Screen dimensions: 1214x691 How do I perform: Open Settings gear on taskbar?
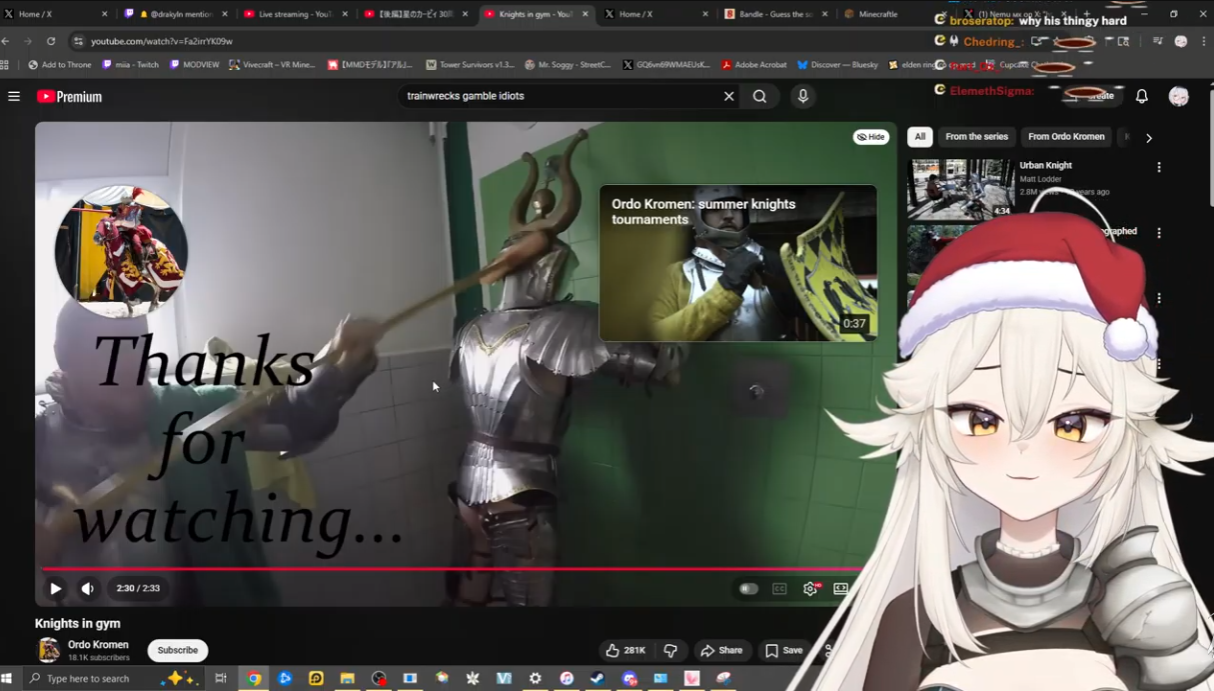click(535, 678)
